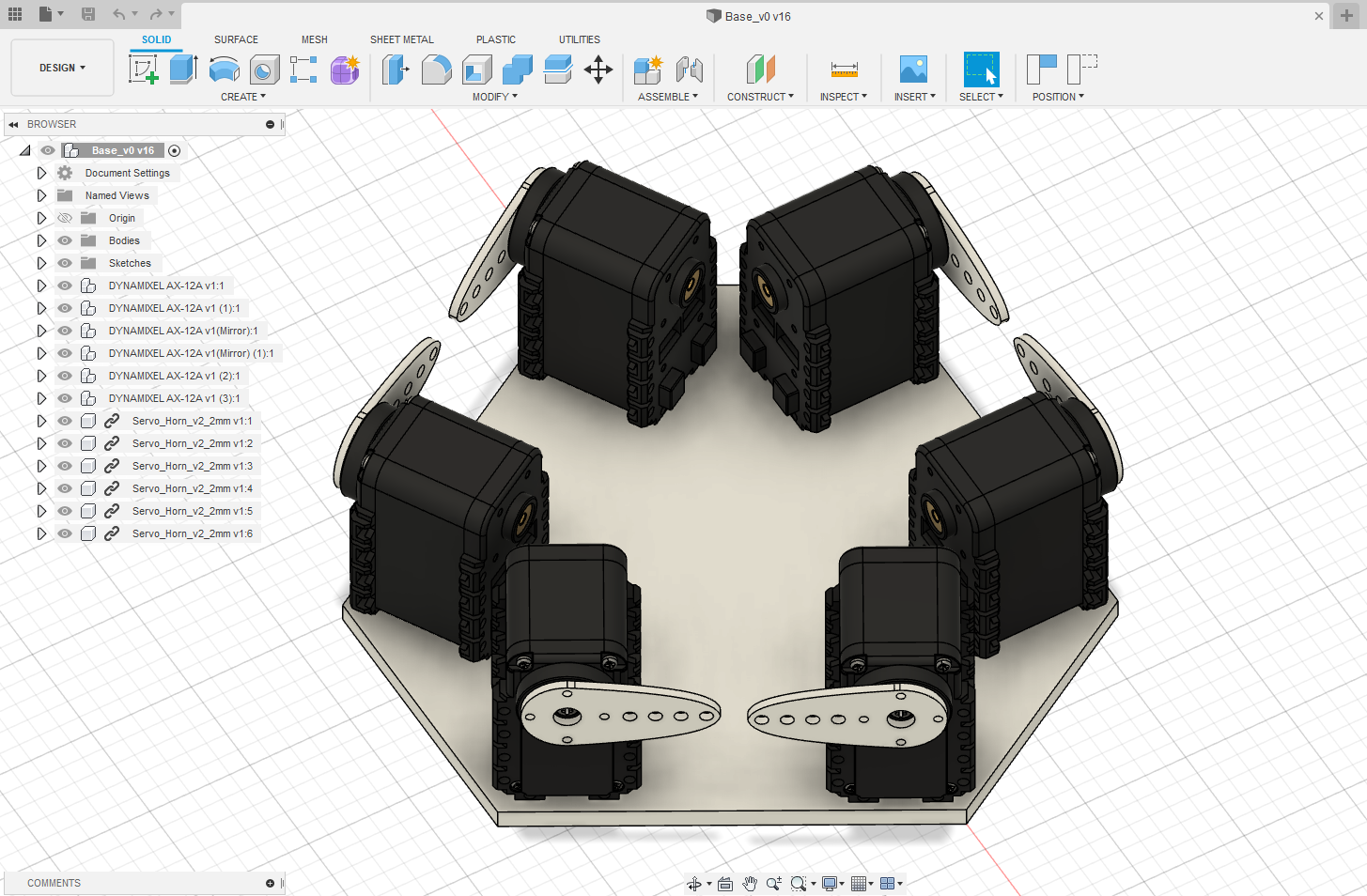Toggle visibility of Servo_Horn_v2_2mm v1:3
This screenshot has width=1367, height=896.
pos(65,466)
